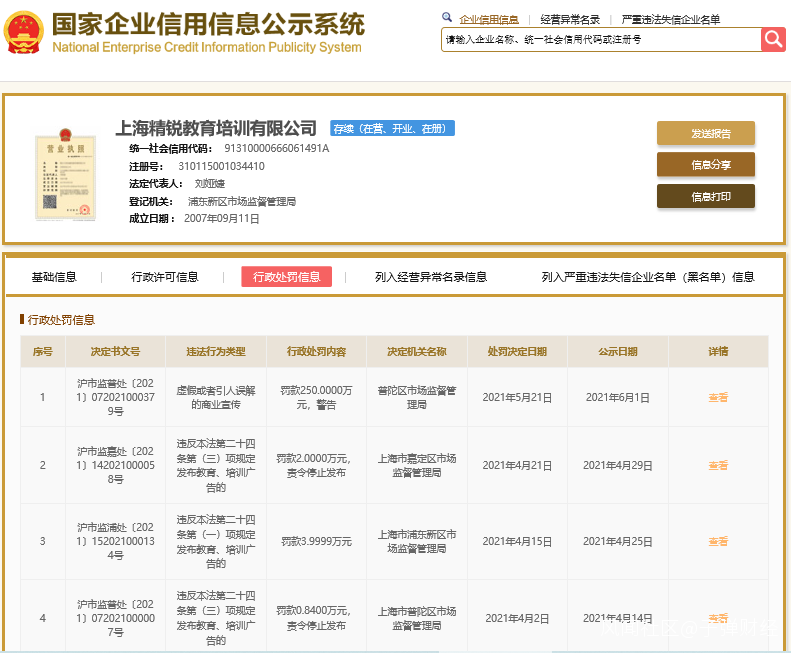Viewport: 791px width, 653px height.
Task: Select the 经营异常名录 search category
Action: (570, 19)
